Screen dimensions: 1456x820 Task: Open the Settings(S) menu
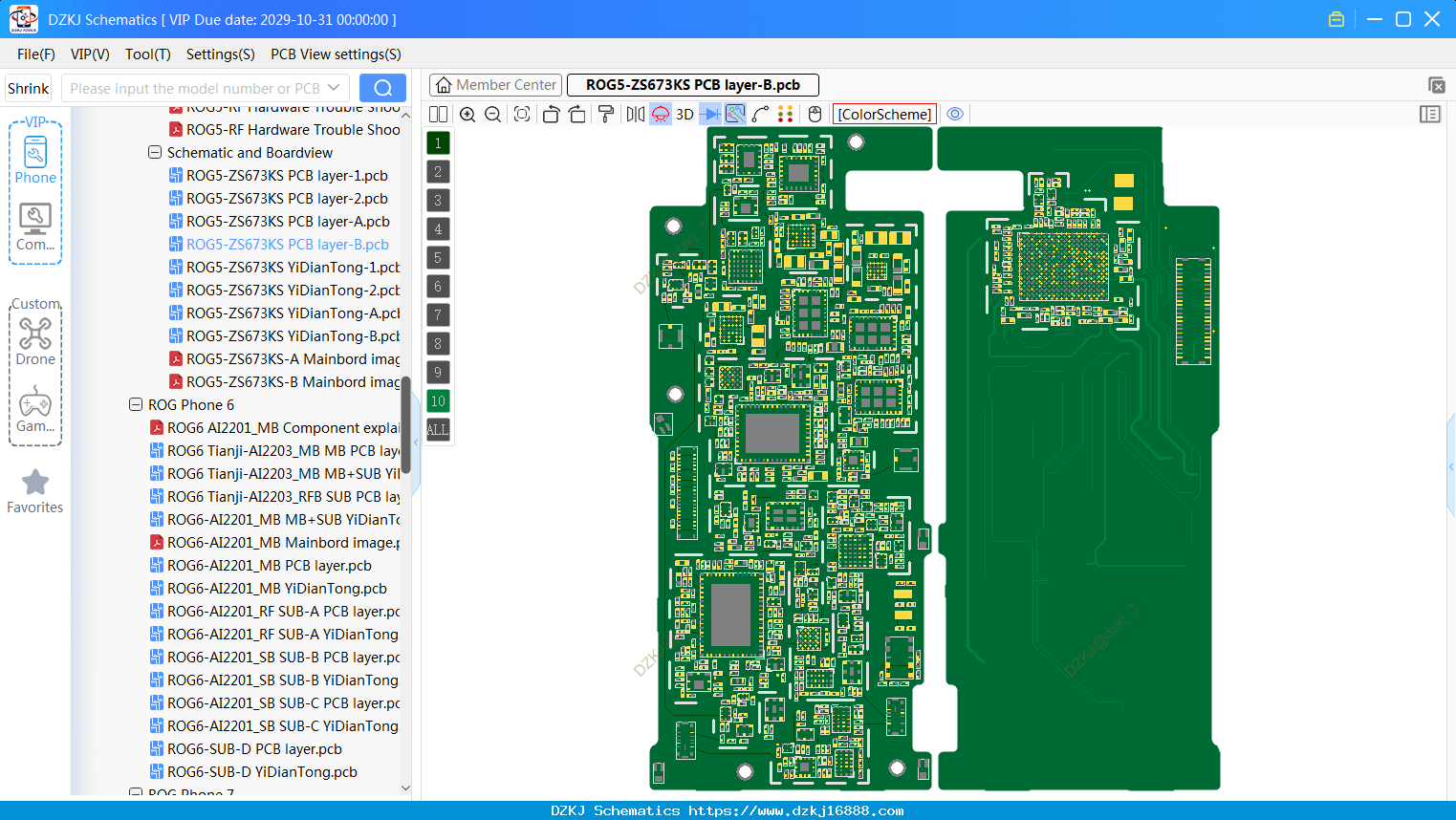pyautogui.click(x=221, y=54)
